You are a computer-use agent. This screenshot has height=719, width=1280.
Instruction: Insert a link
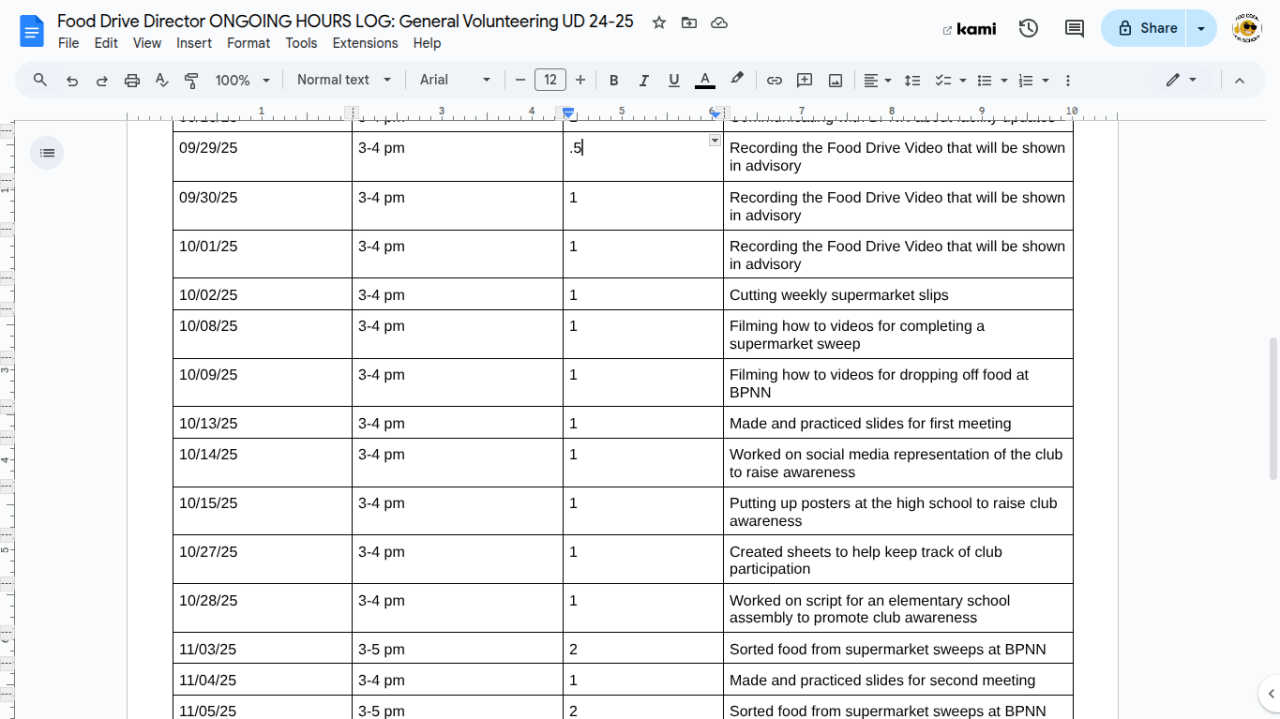(774, 80)
